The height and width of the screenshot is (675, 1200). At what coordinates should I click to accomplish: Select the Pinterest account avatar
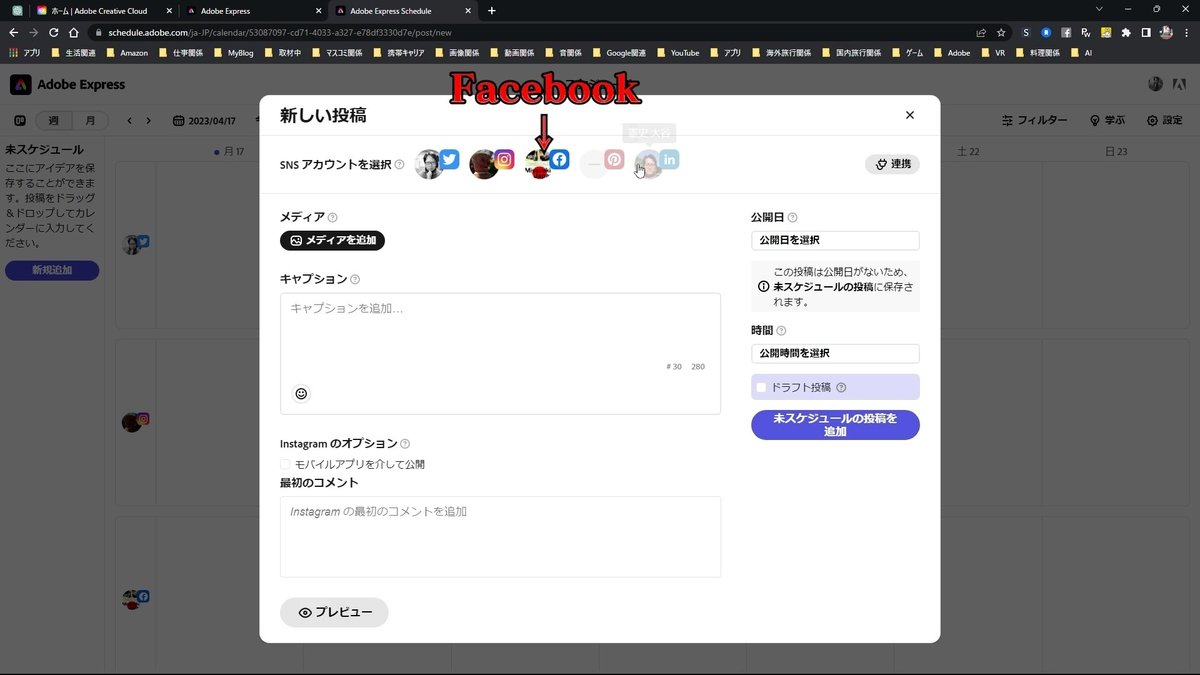pos(602,163)
